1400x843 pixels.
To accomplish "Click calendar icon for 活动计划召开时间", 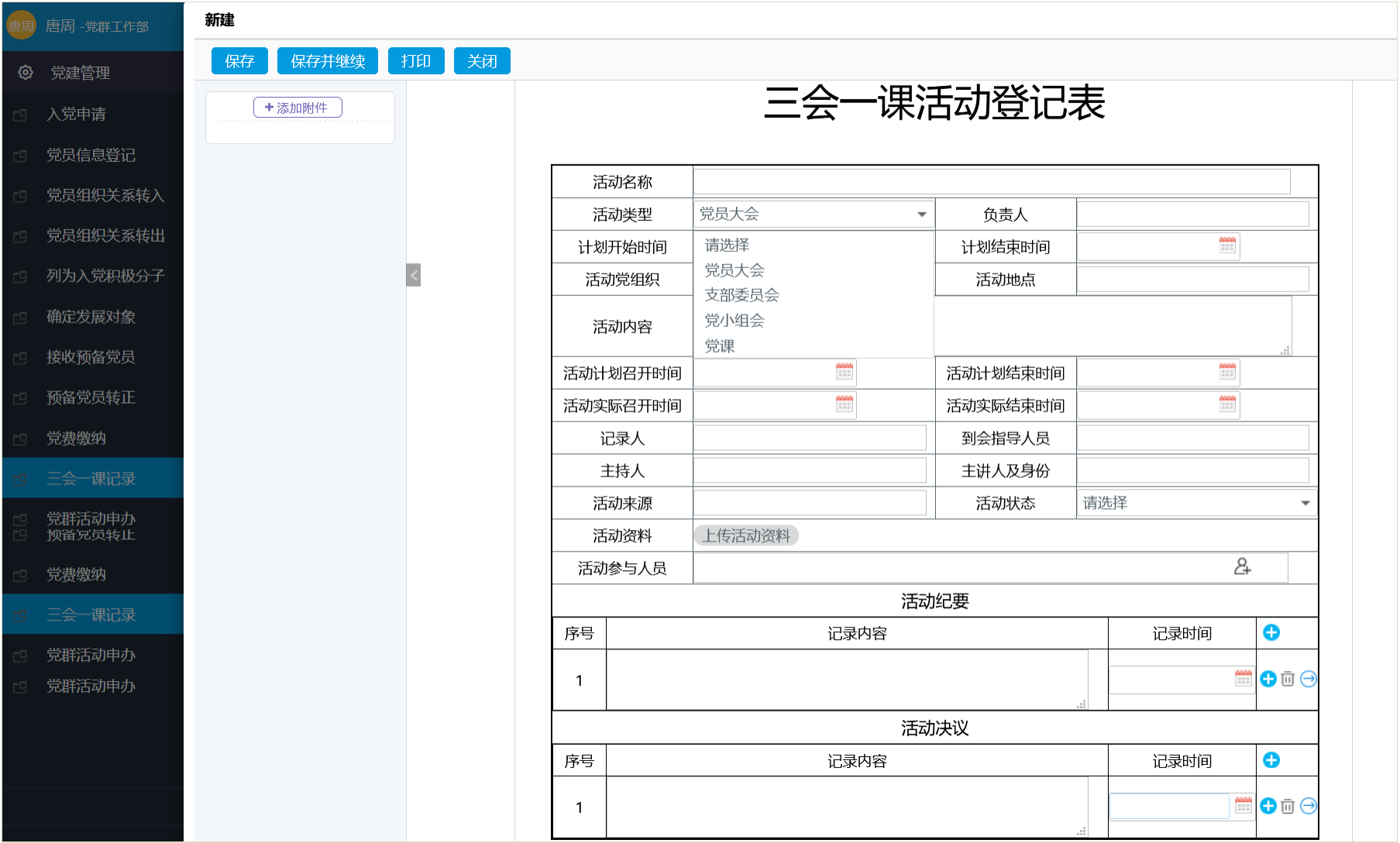I will click(844, 372).
